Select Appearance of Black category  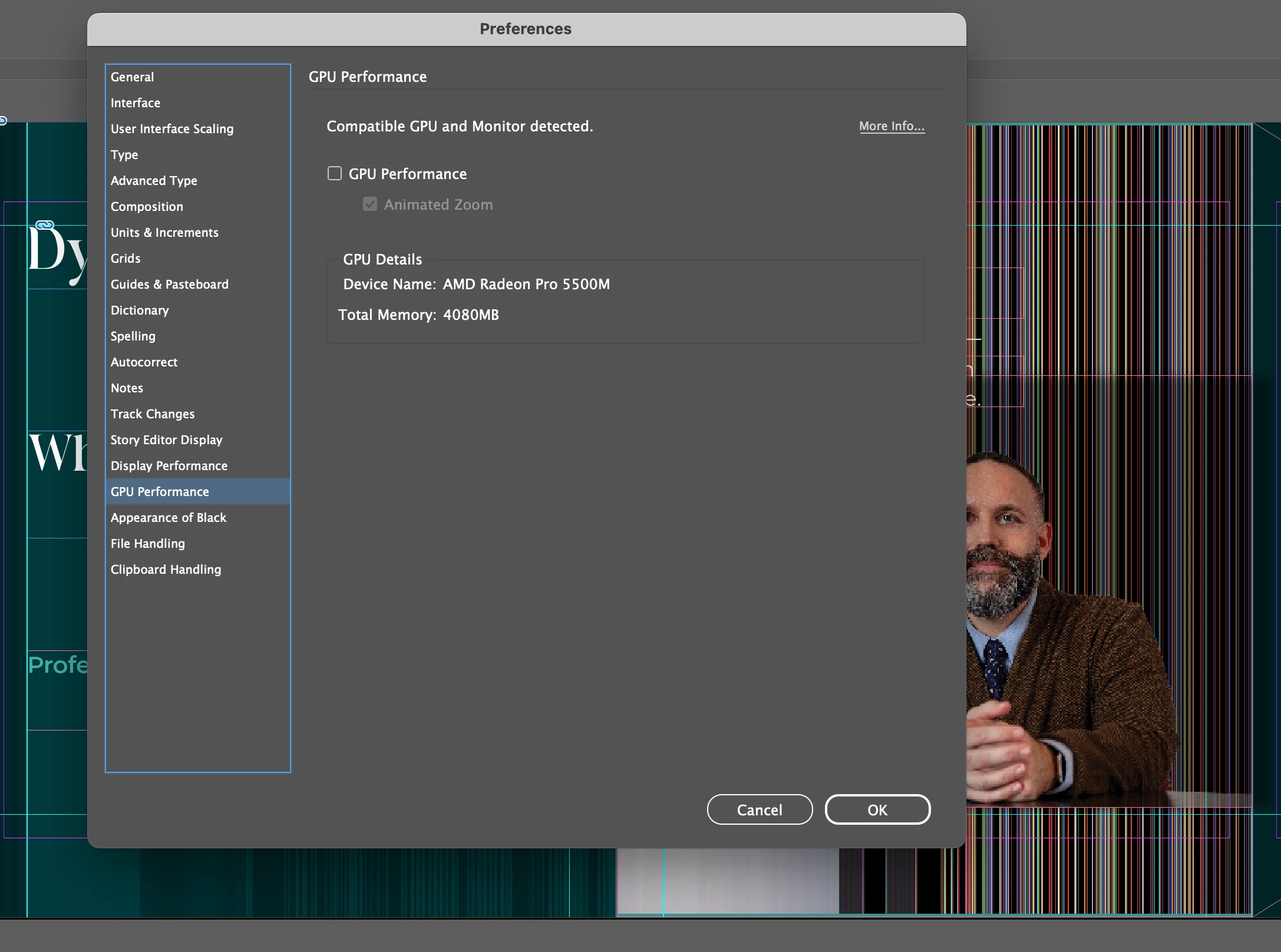click(x=169, y=518)
